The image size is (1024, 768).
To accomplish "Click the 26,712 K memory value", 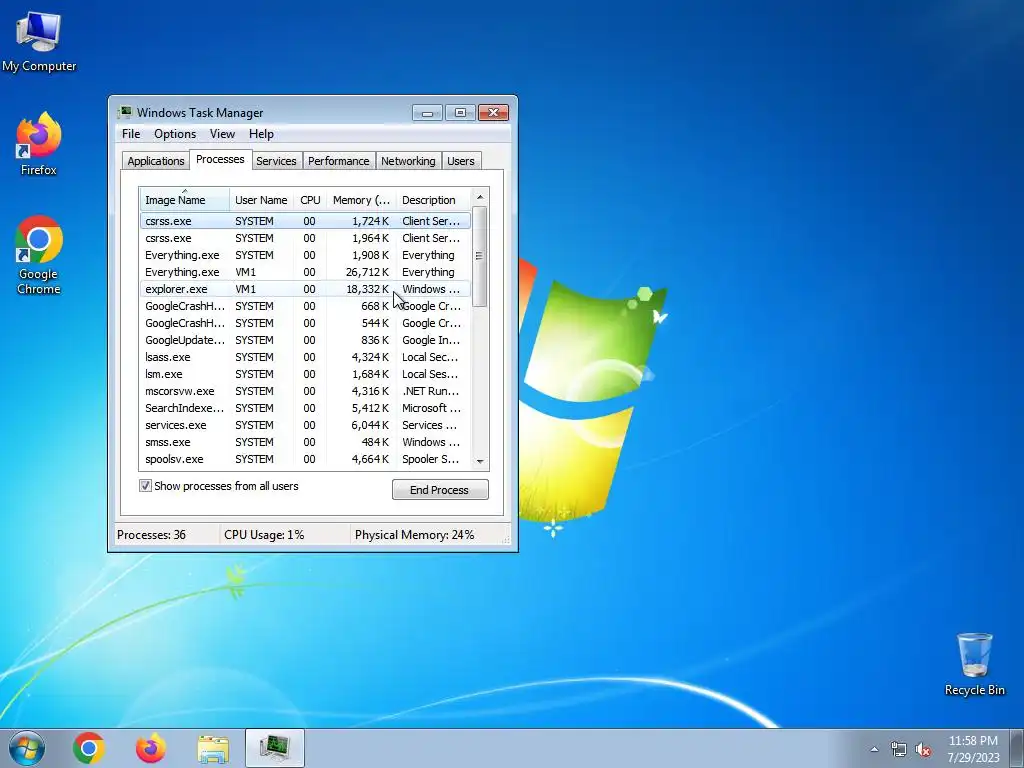I will pos(367,272).
